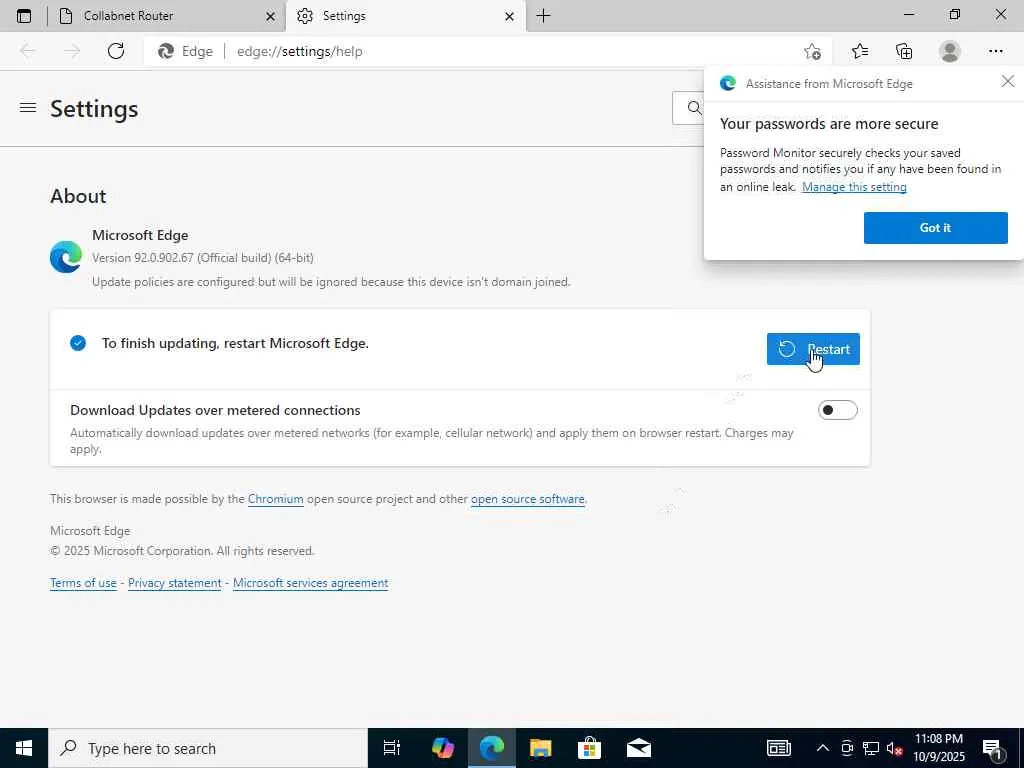Viewport: 1024px width, 768px height.
Task: Open the Privacy statement link
Action: tap(174, 583)
